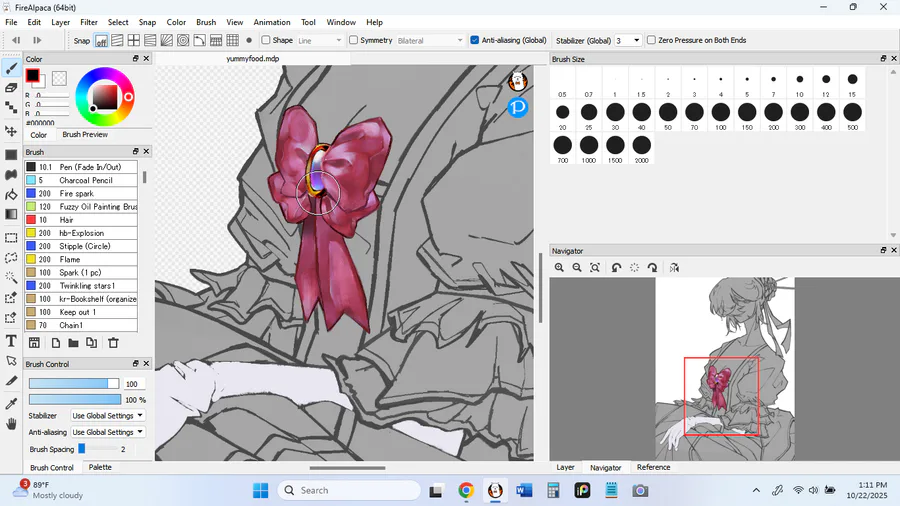Open the Shape Line dropdown
900x506 pixels.
(320, 41)
